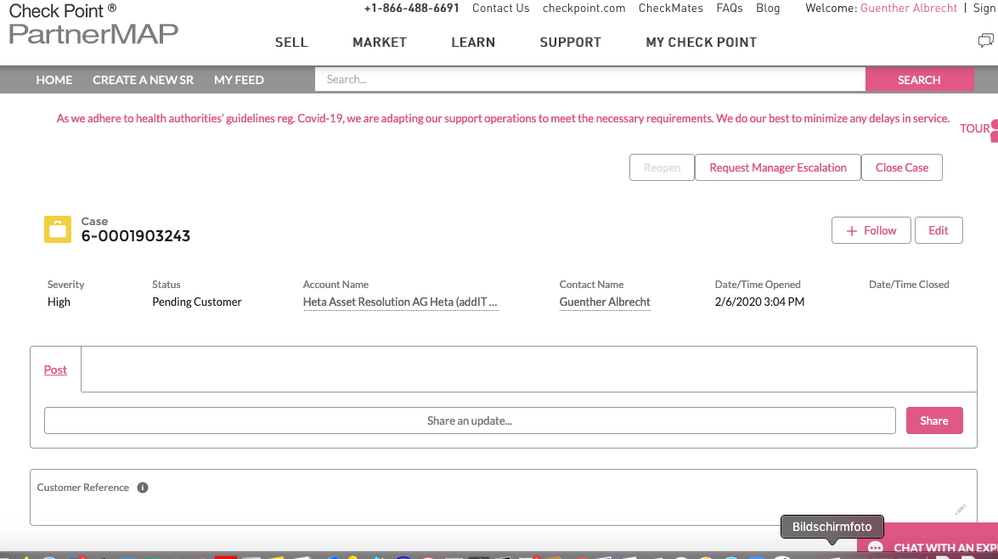This screenshot has width=998, height=559.
Task: Go to HOME in the gray bar
Action: click(x=54, y=80)
